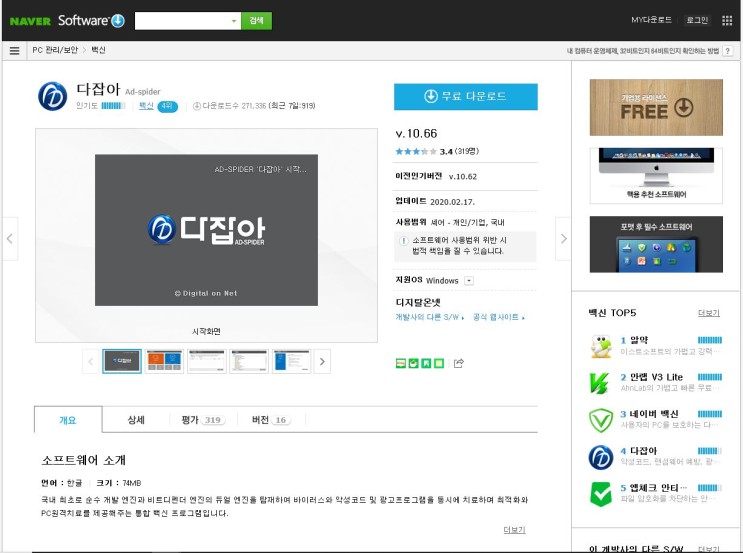
Task: Click the 앱체크 green check icon
Action: (601, 494)
